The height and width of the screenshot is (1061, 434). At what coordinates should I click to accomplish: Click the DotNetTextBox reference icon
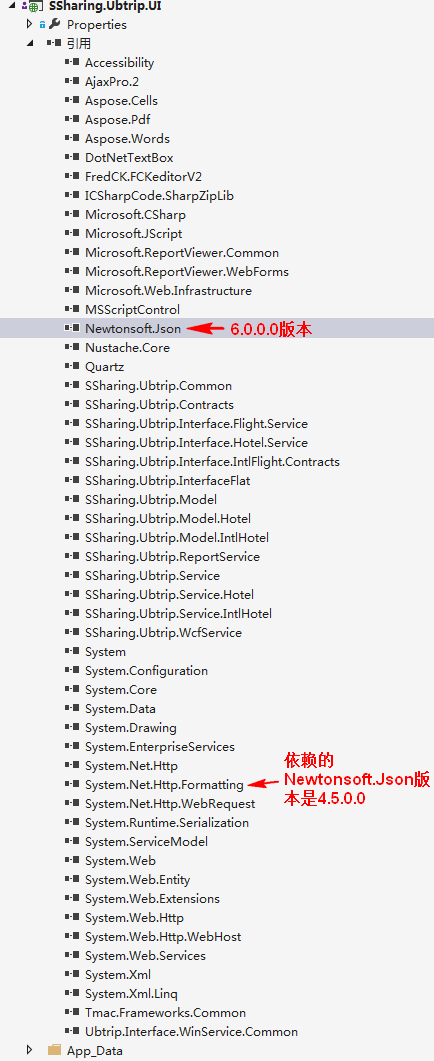click(72, 158)
